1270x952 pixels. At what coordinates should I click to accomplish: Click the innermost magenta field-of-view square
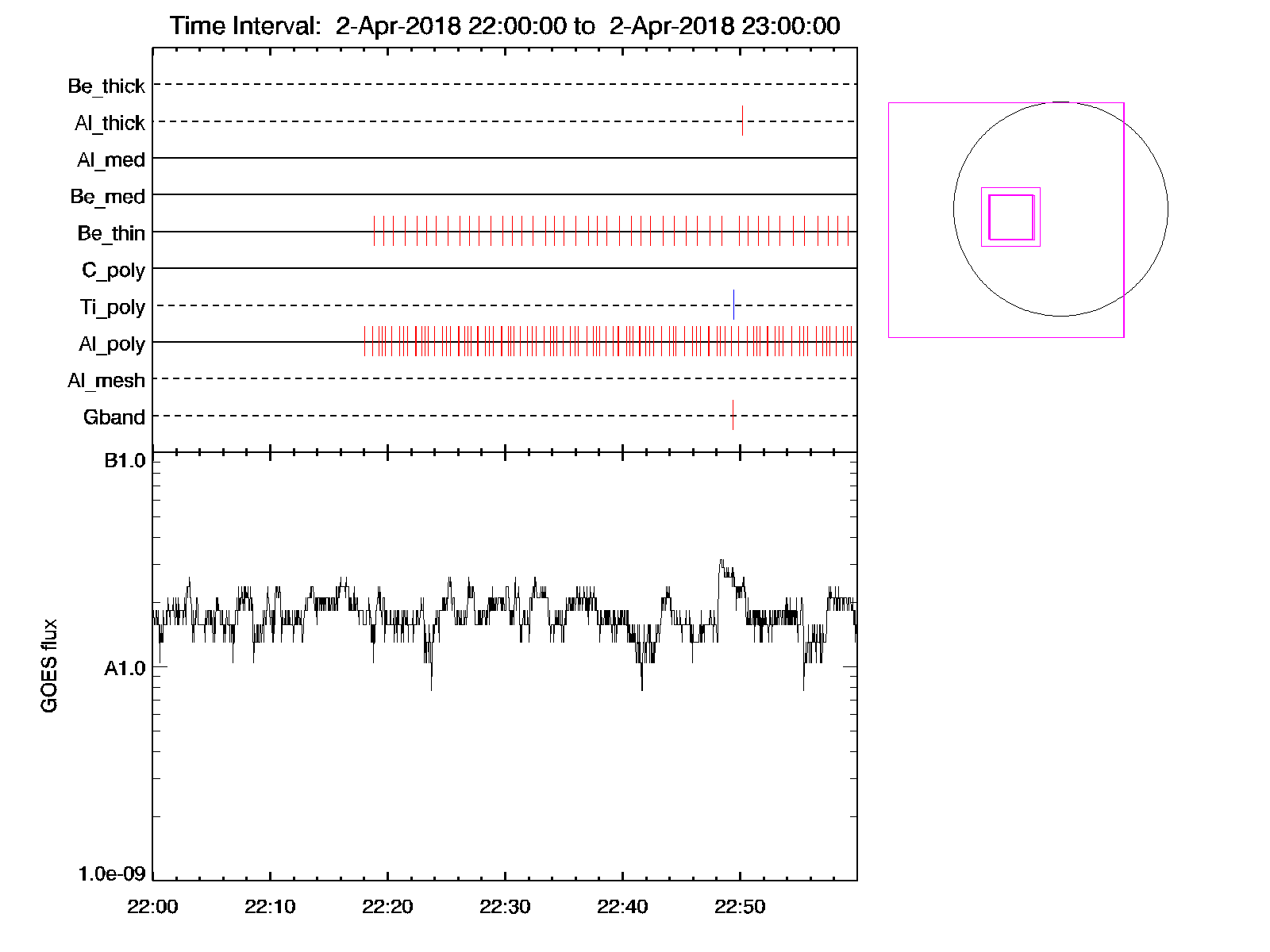tap(1010, 217)
